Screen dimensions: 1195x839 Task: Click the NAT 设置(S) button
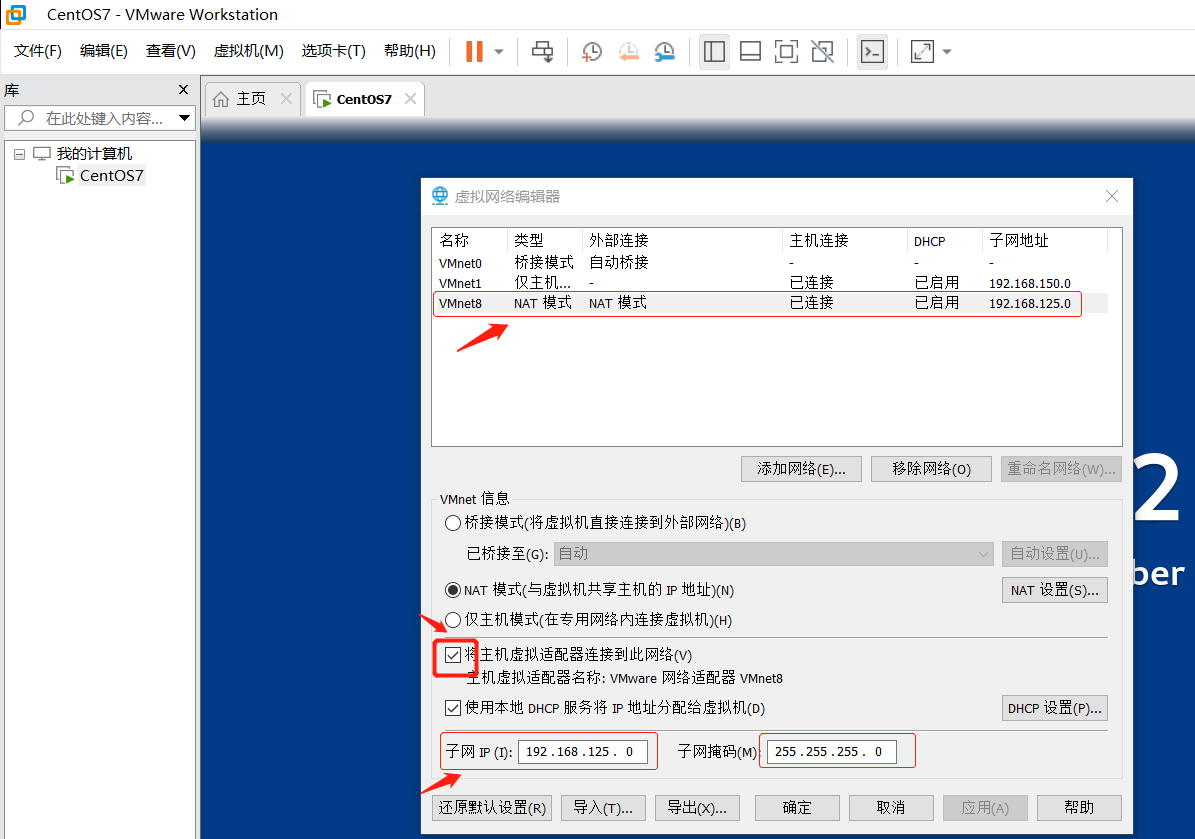click(1054, 589)
